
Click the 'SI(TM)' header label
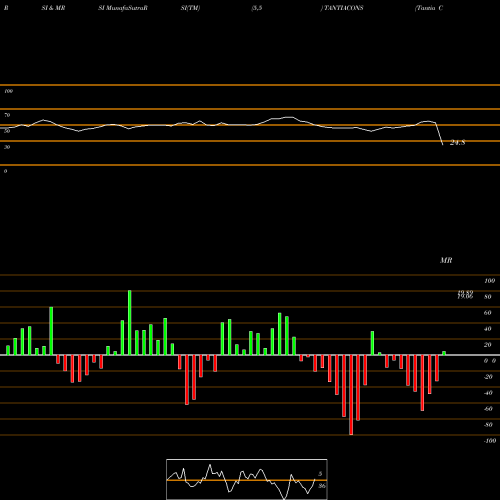190,8
